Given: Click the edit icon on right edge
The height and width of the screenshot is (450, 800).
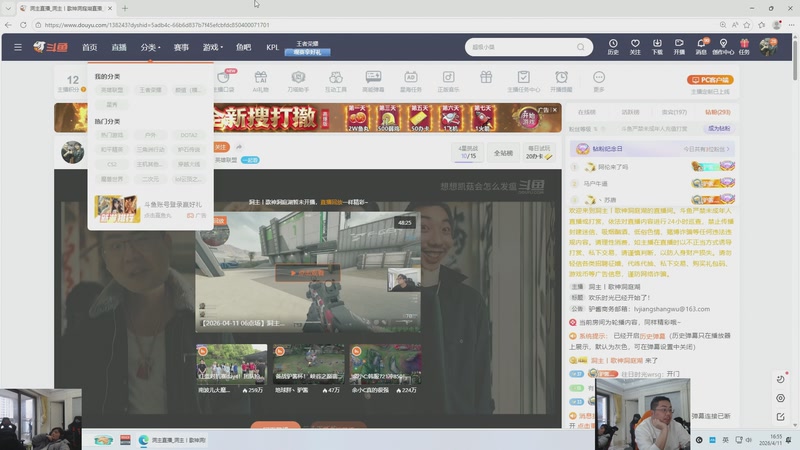Looking at the screenshot, I should [x=780, y=417].
